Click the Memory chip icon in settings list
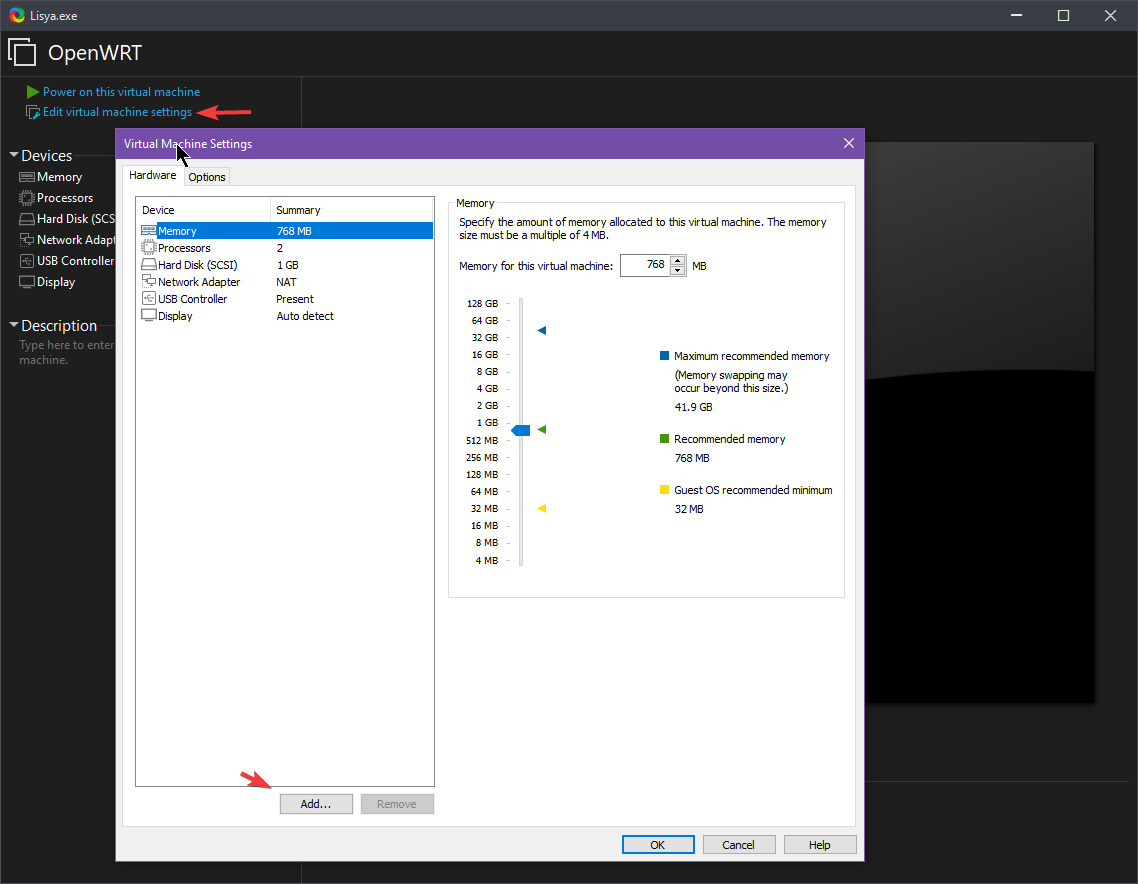 click(149, 230)
